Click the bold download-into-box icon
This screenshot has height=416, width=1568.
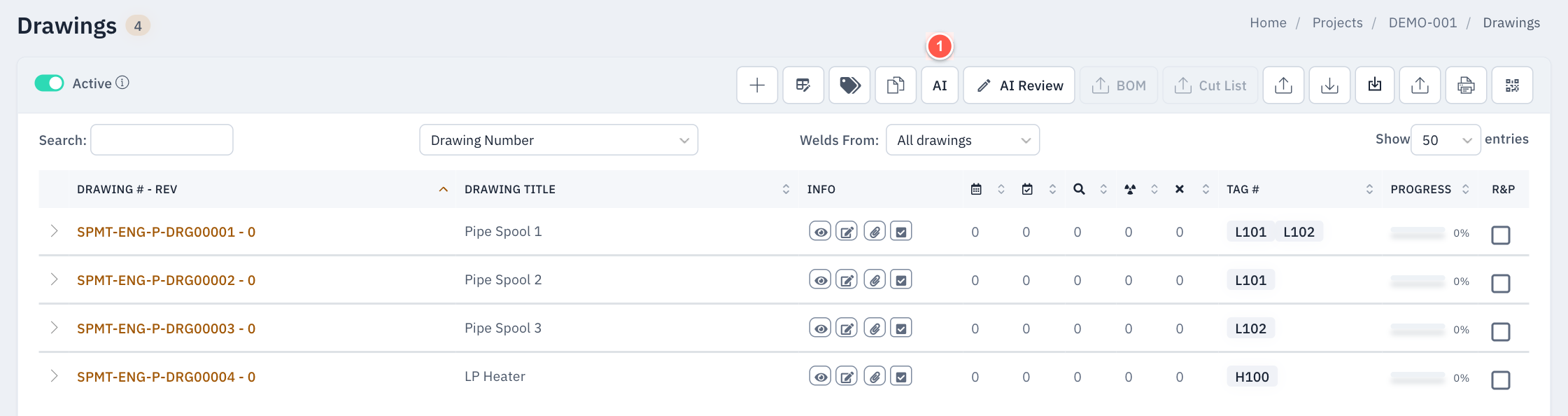(x=1375, y=85)
